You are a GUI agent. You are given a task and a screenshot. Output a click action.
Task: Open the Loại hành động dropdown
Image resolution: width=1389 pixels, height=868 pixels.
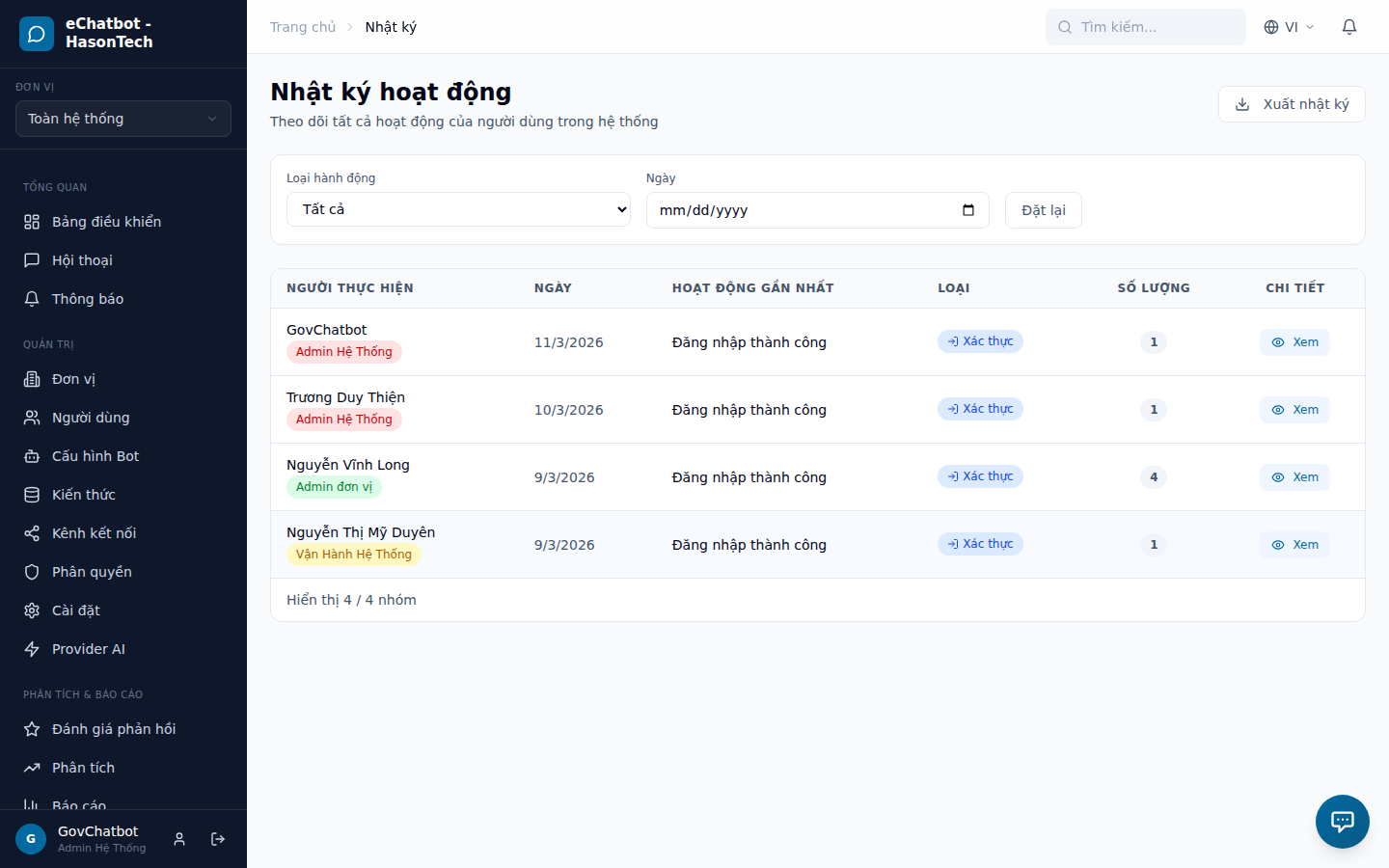[x=458, y=209]
